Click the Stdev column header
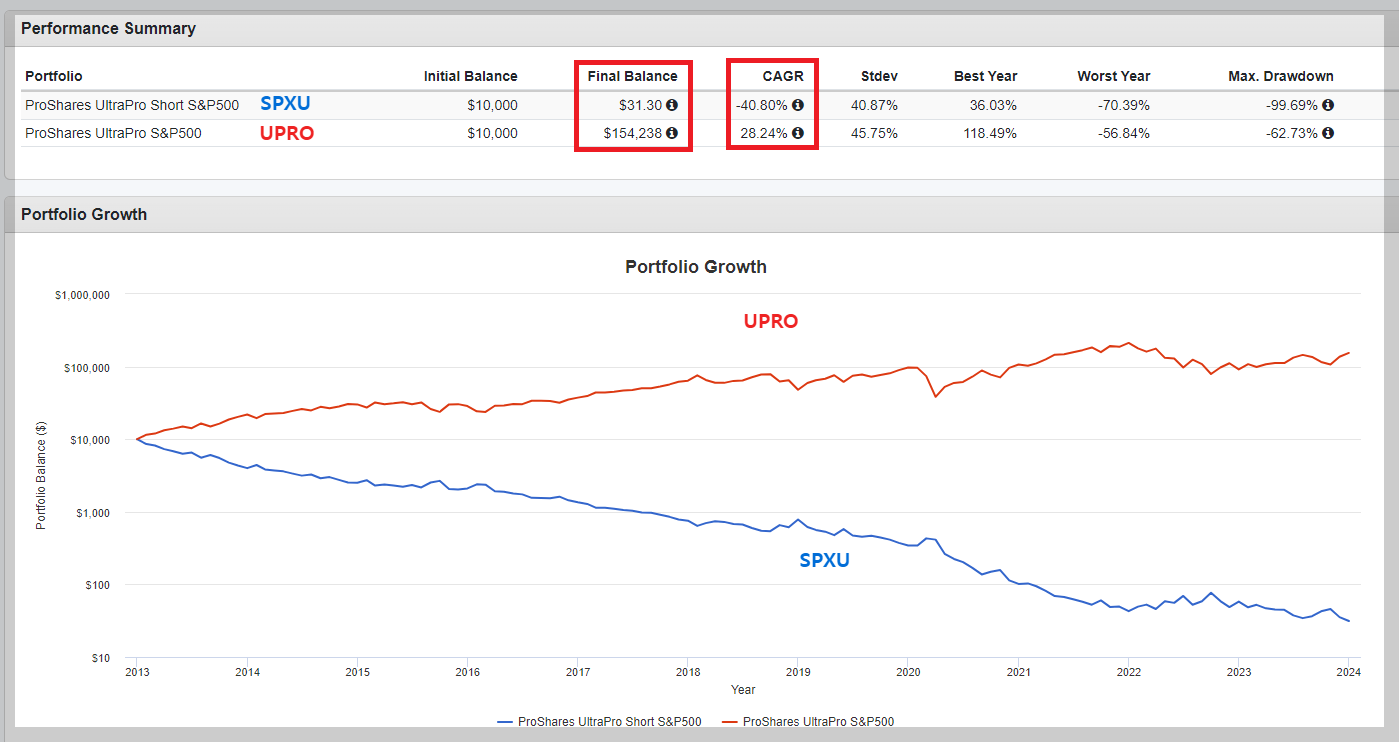The image size is (1399, 742). (879, 76)
